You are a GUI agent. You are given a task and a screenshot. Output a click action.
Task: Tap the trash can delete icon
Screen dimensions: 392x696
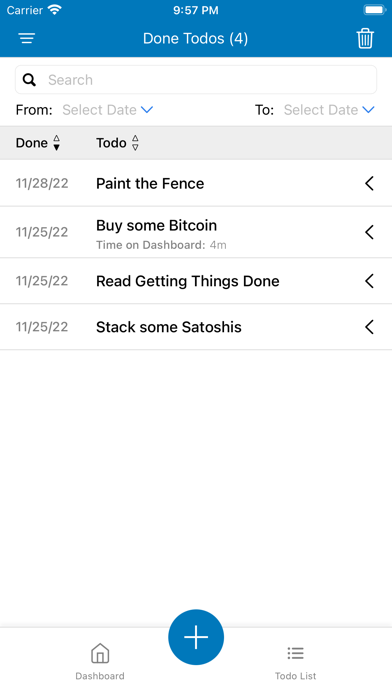[x=365, y=39]
